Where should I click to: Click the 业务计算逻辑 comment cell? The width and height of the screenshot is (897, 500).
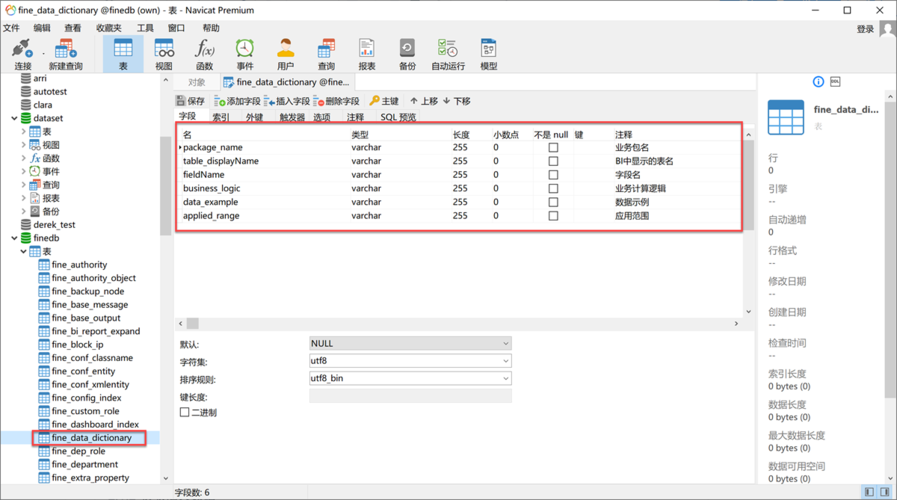640,188
